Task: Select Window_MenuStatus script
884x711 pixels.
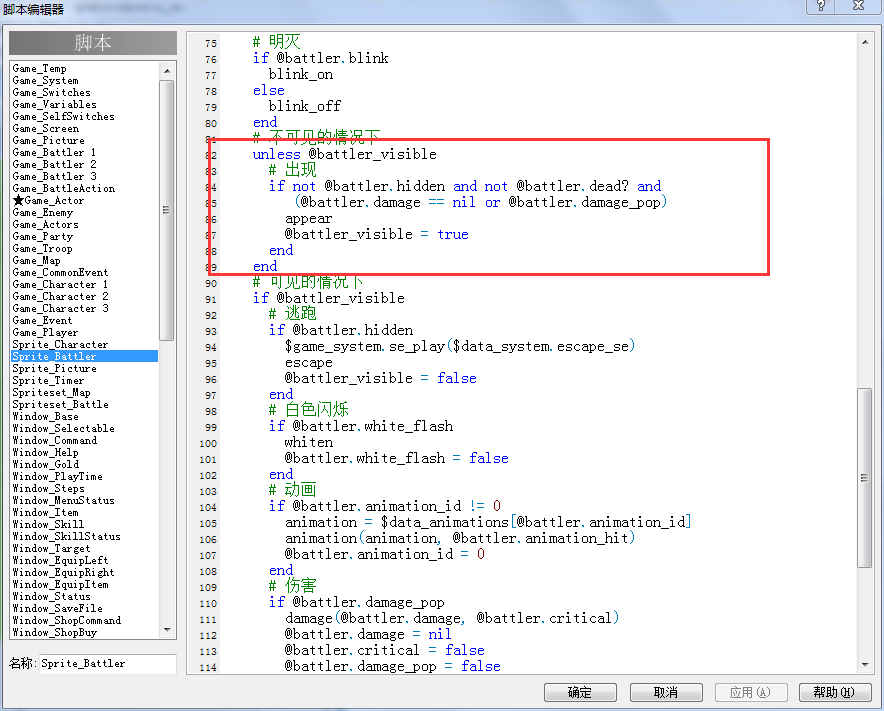Action: click(x=64, y=501)
